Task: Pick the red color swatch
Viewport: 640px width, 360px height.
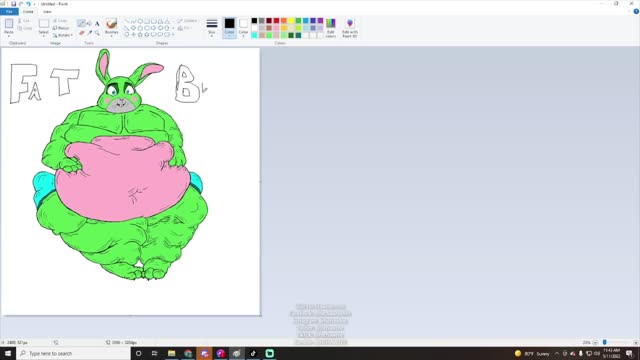Action: click(x=276, y=20)
